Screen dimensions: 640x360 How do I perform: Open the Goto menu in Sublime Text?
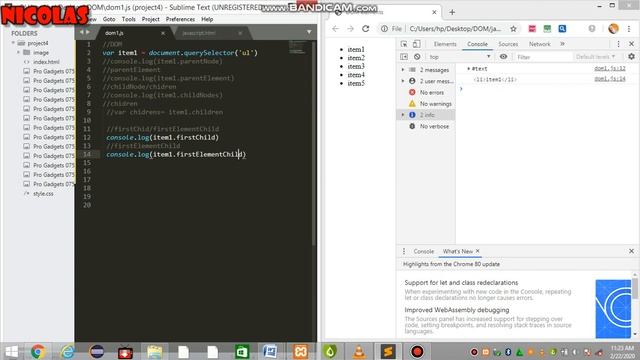coord(109,19)
